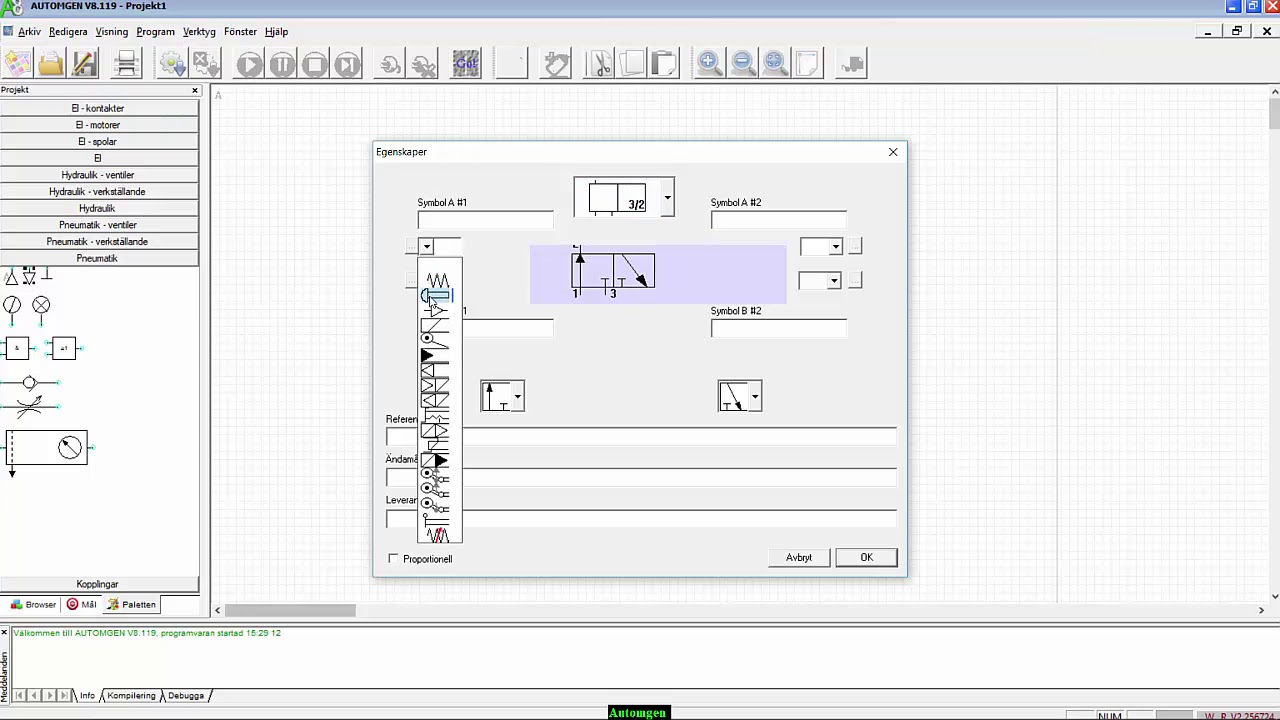Open the 3/2 valve type dropdown

click(x=667, y=197)
